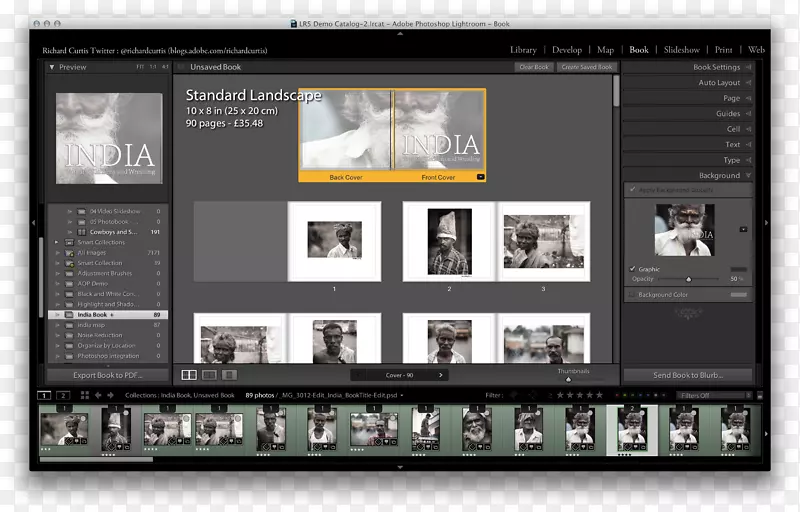Enable the Background Color checkbox

[632, 295]
